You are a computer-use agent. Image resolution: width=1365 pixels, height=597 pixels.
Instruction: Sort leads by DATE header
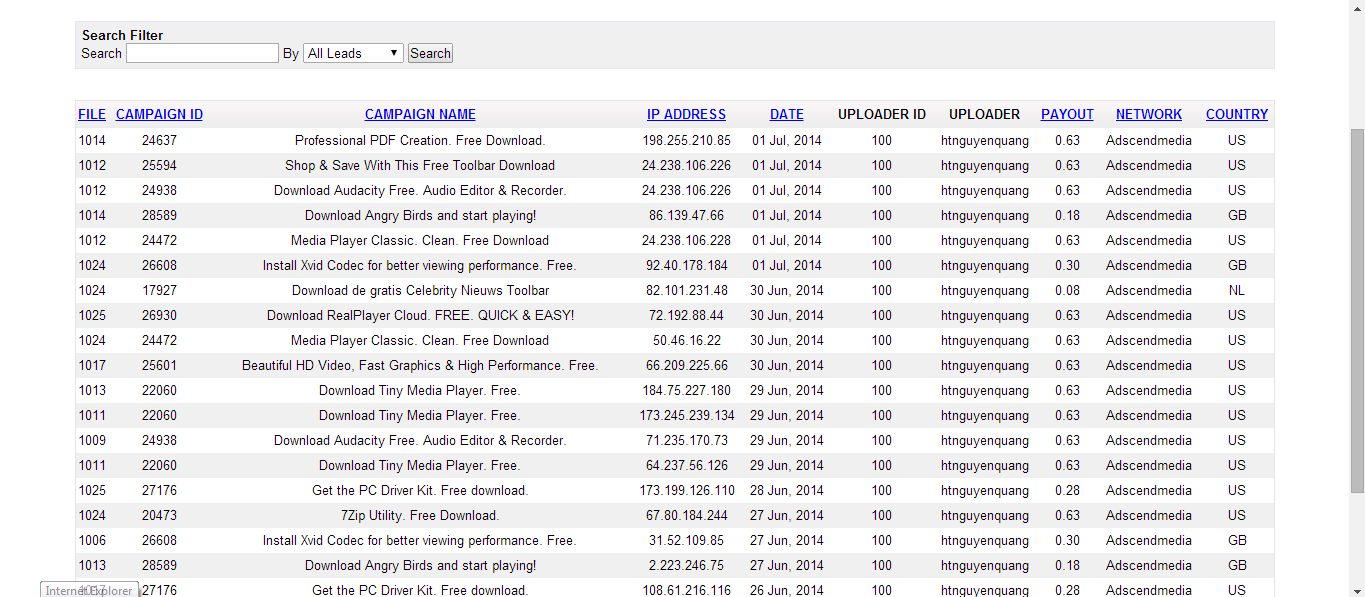click(x=786, y=114)
